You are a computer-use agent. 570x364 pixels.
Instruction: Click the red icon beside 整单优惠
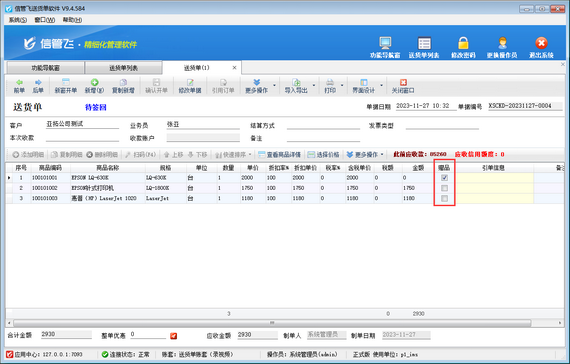point(174,336)
